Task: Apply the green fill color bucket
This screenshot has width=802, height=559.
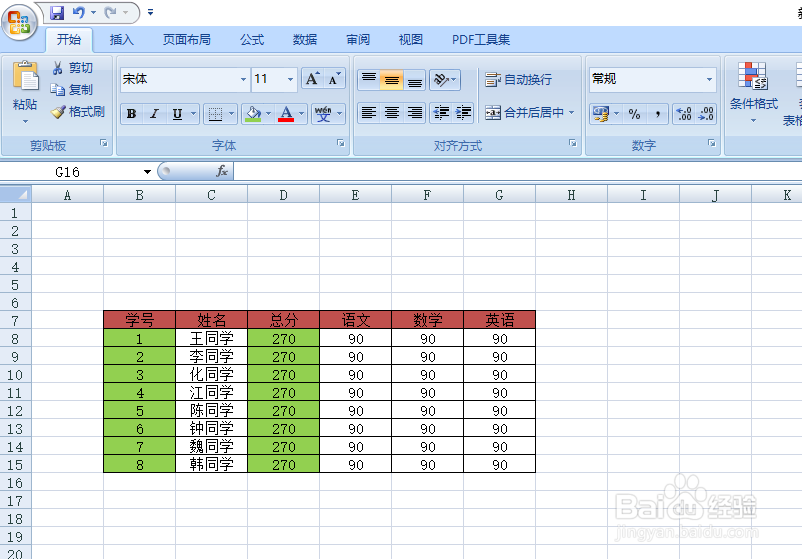Action: pyautogui.click(x=253, y=114)
